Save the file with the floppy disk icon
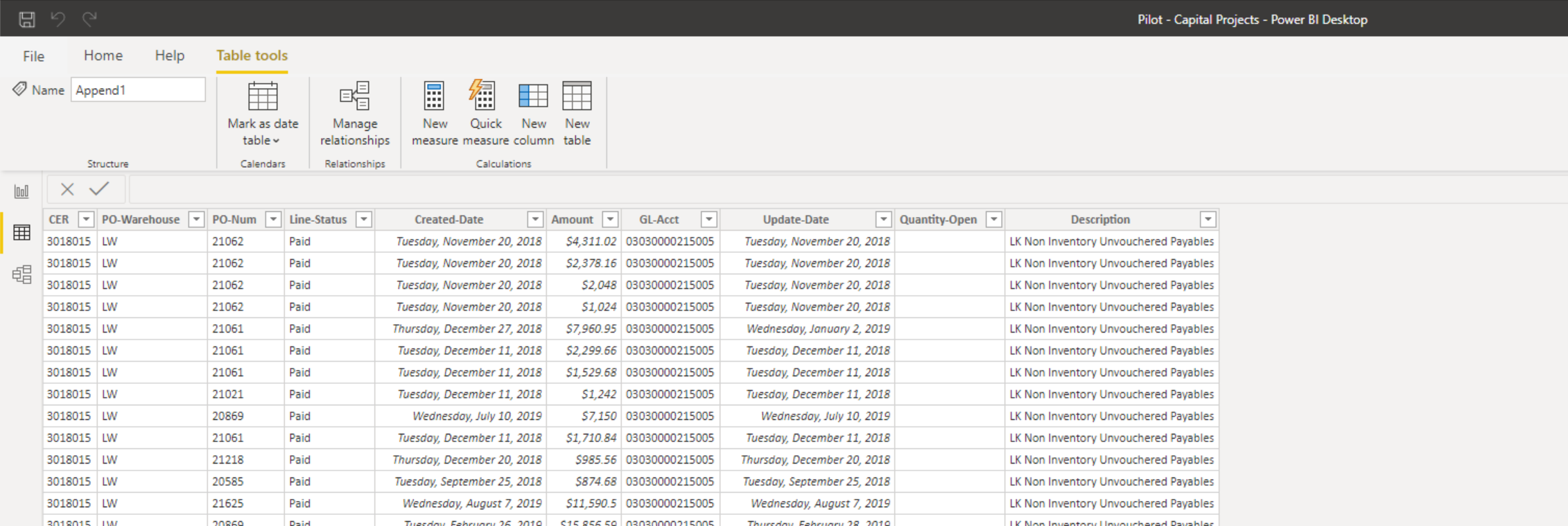The image size is (1568, 526). click(27, 19)
